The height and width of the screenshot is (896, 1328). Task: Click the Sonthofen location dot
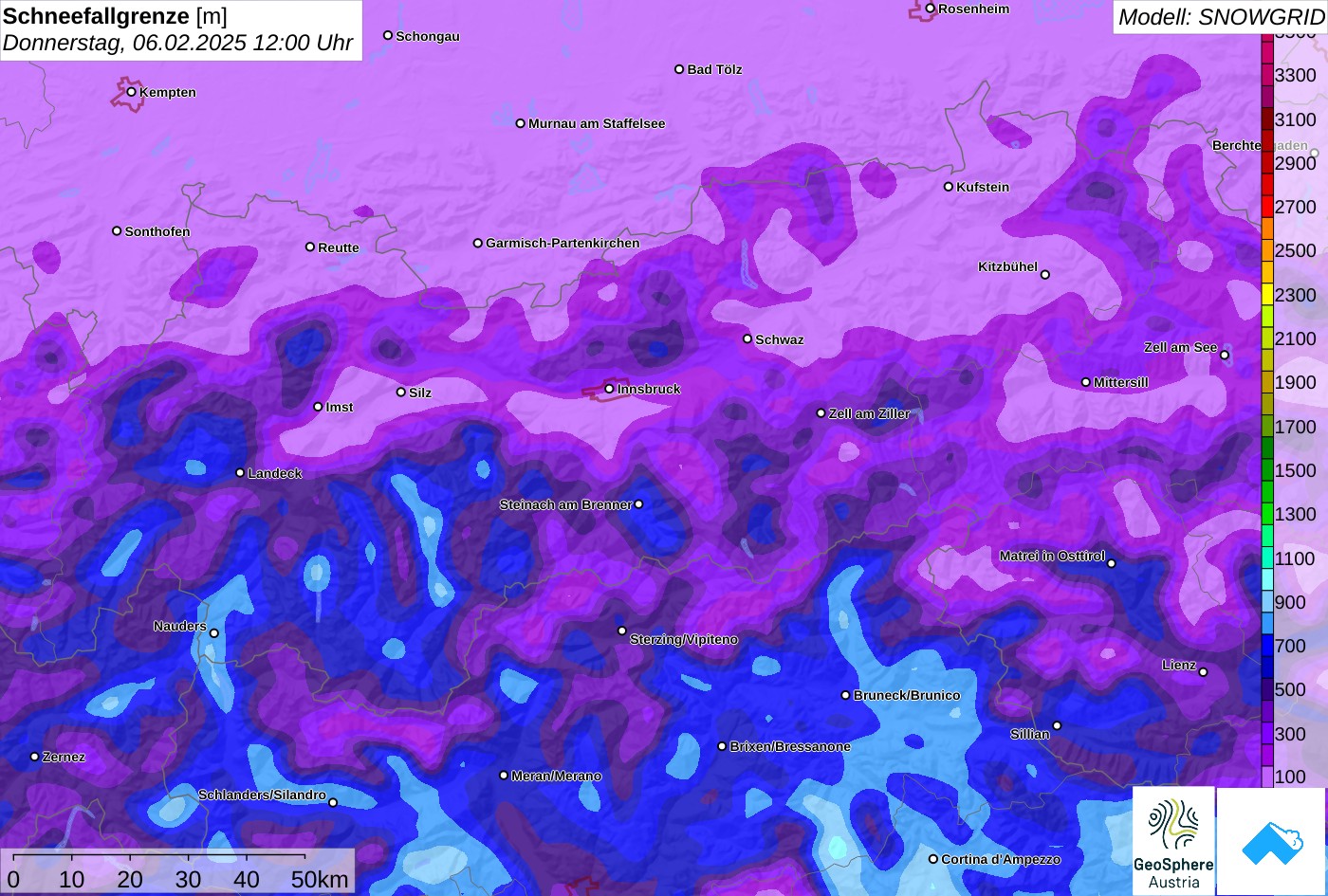[117, 230]
